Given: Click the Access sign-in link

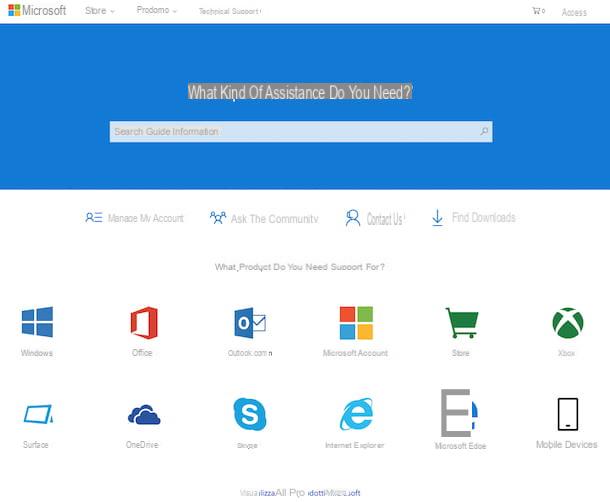Looking at the screenshot, I should point(574,12).
